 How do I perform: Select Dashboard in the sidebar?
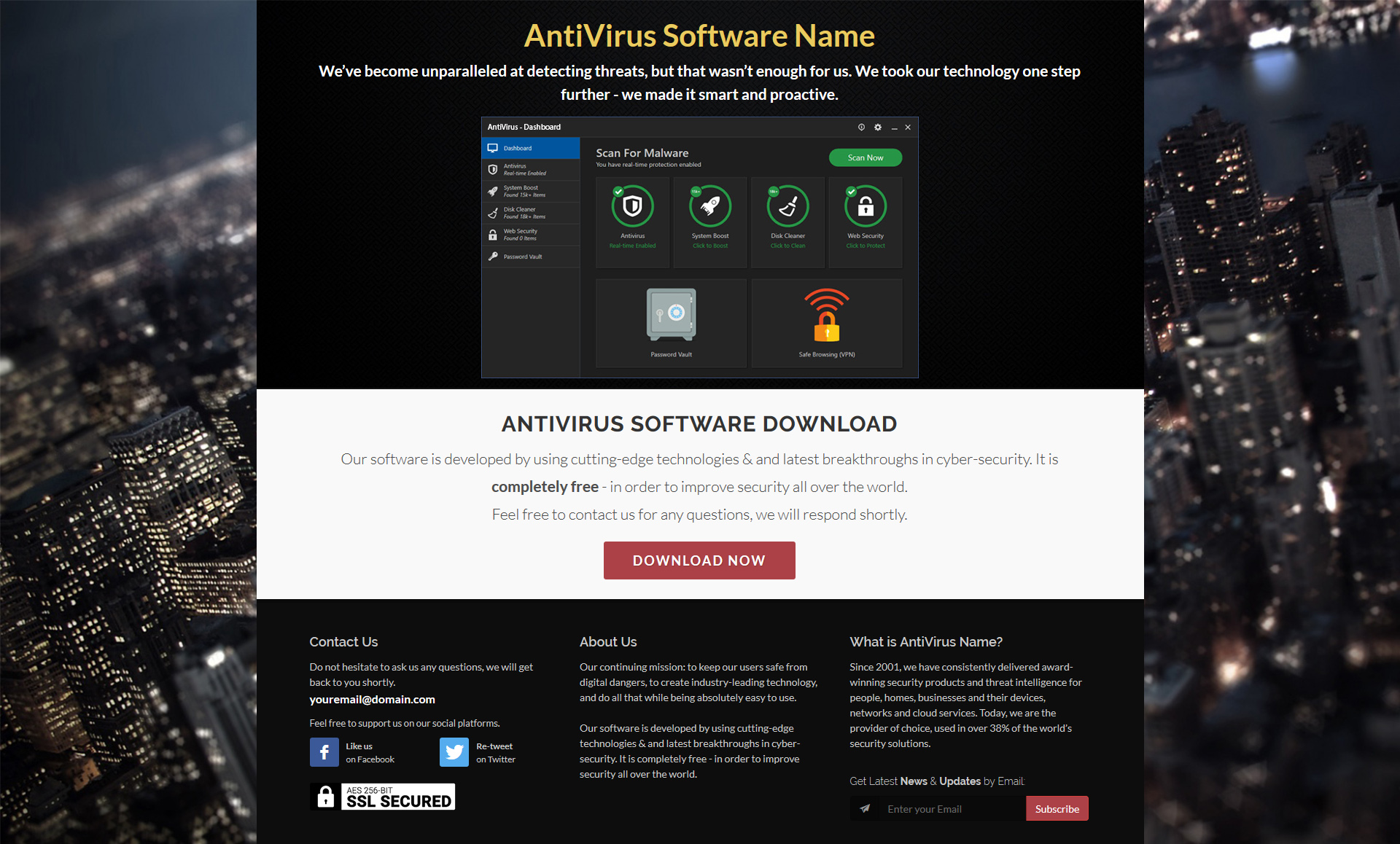tap(531, 148)
